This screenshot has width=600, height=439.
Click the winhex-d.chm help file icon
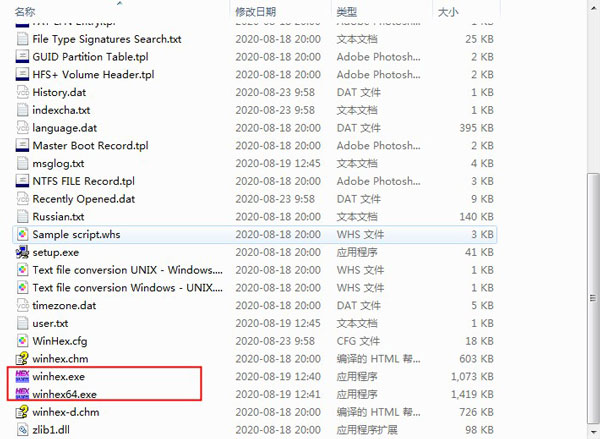(x=22, y=412)
